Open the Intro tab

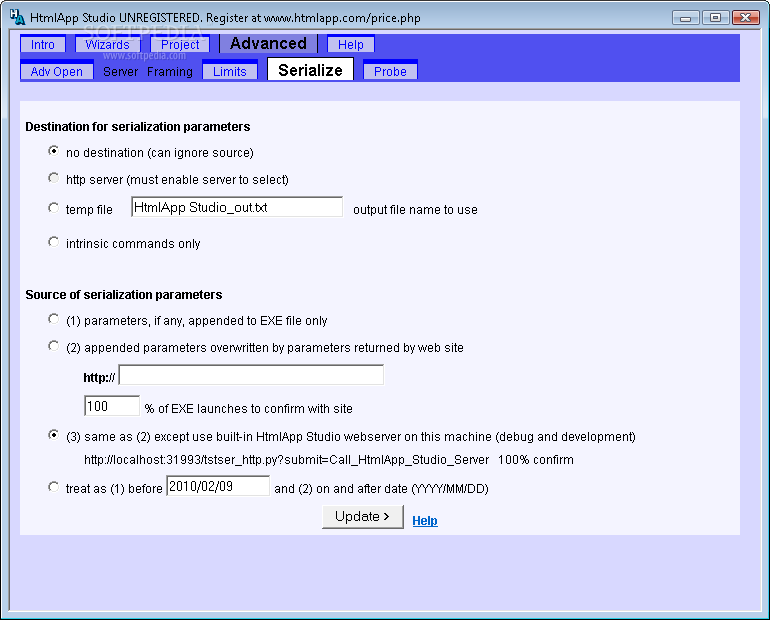[x=43, y=44]
